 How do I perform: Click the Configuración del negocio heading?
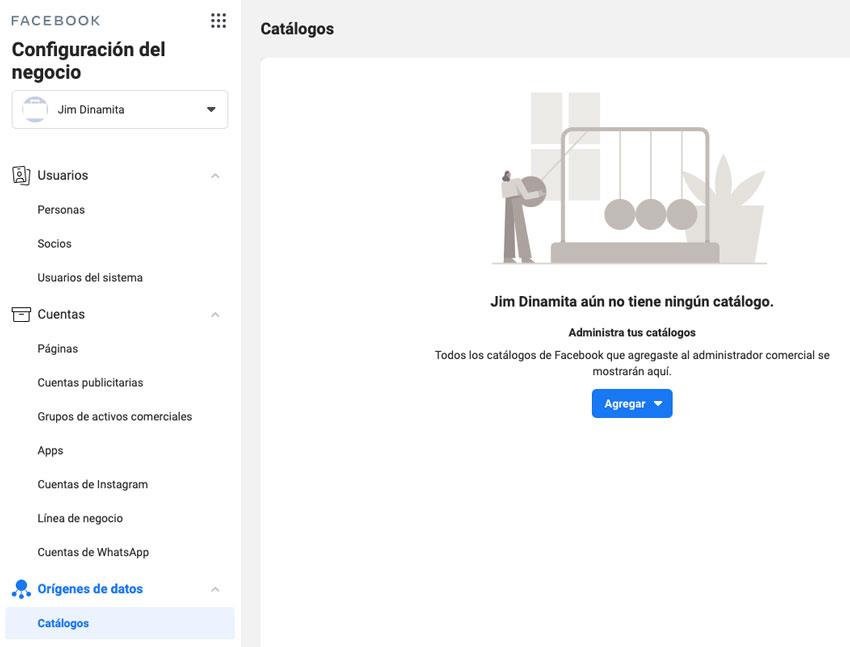[89, 61]
